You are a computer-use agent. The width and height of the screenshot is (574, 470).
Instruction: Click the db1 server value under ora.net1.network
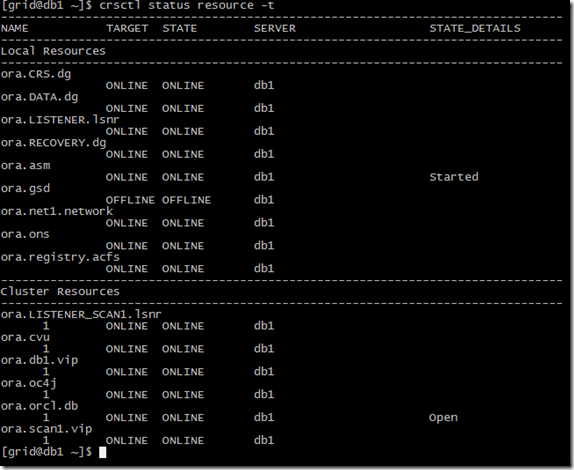(x=264, y=223)
